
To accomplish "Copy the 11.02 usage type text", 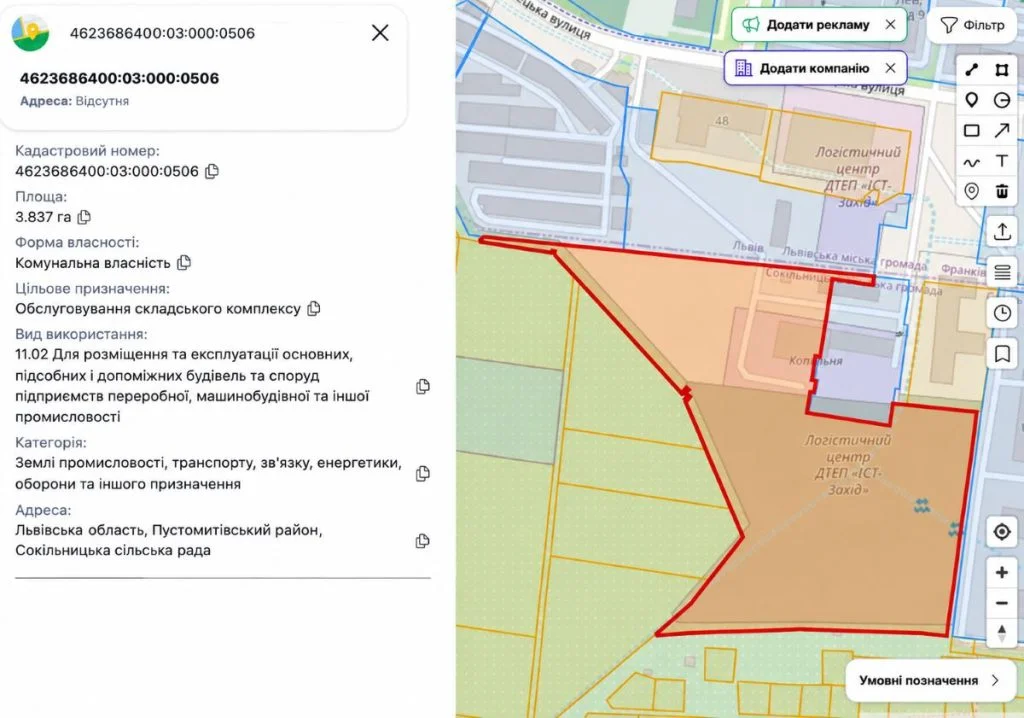I will click(423, 386).
